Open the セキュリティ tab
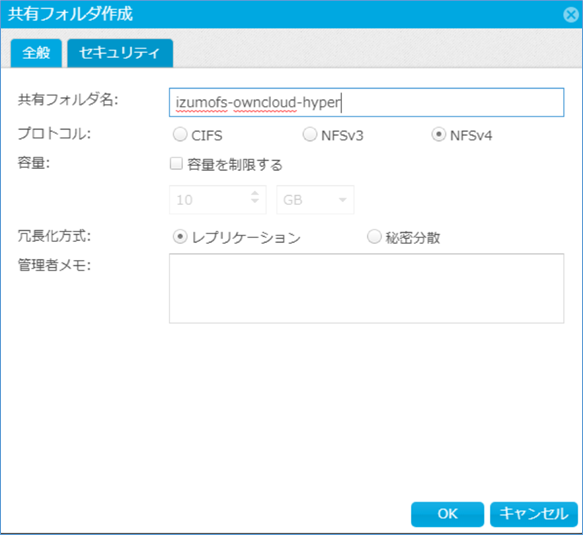This screenshot has width=583, height=535. coord(120,53)
